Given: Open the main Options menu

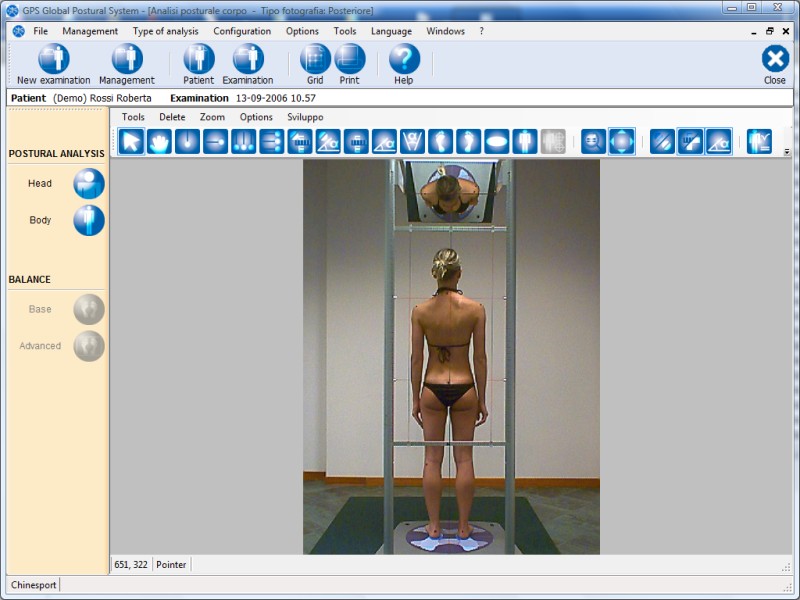Looking at the screenshot, I should click(302, 31).
